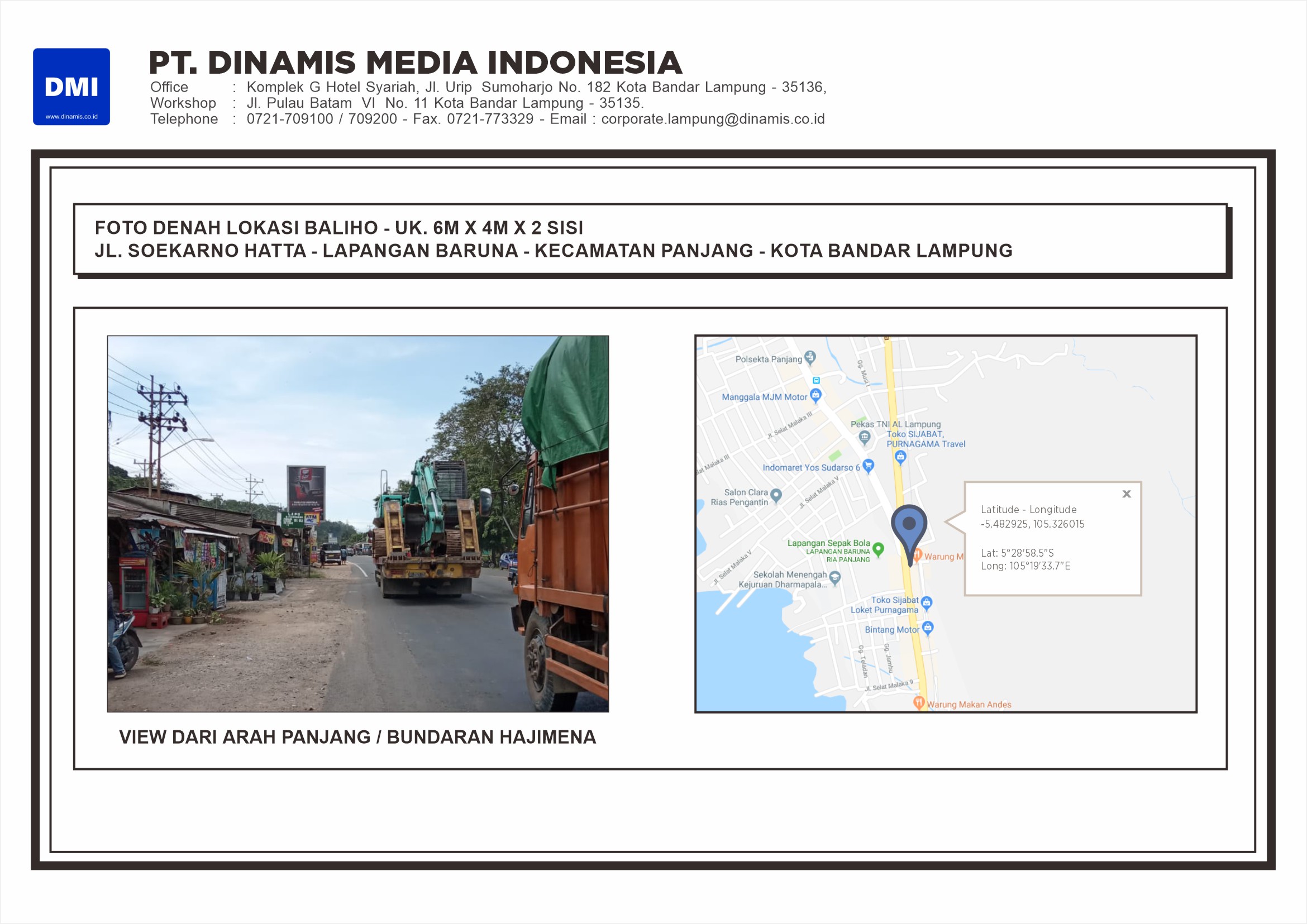Click the Salon Clara Rias Pengantin label

[740, 497]
